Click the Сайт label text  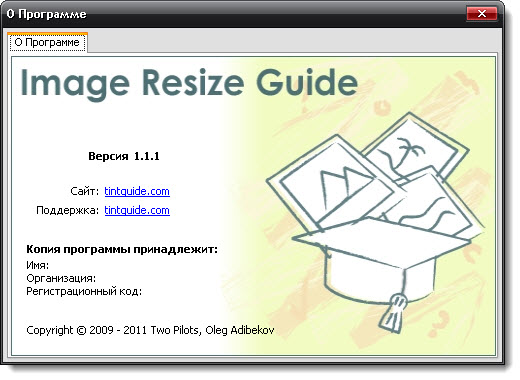tap(84, 191)
